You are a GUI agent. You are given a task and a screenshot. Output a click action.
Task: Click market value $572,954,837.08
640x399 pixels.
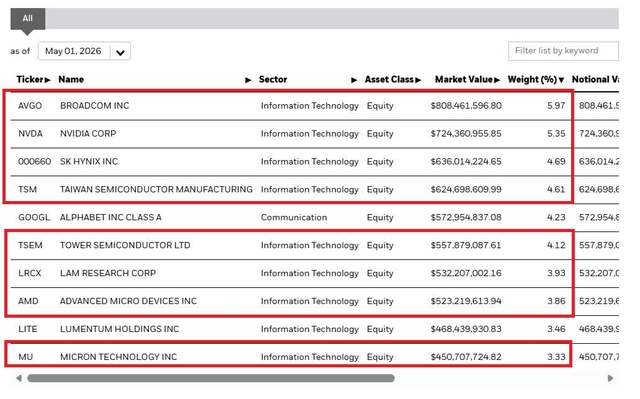coord(466,217)
